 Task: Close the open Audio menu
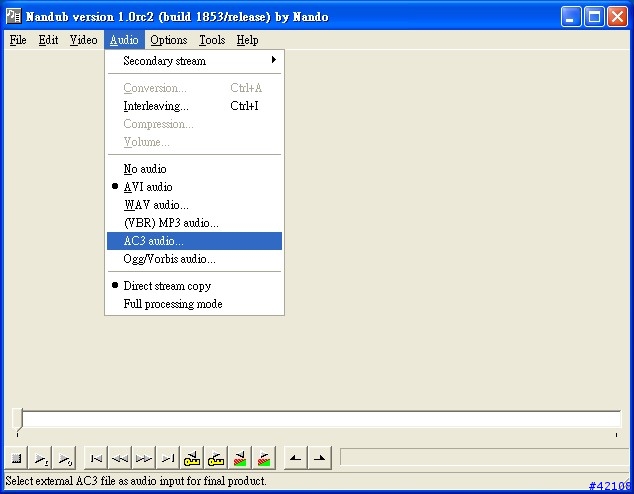coord(124,40)
